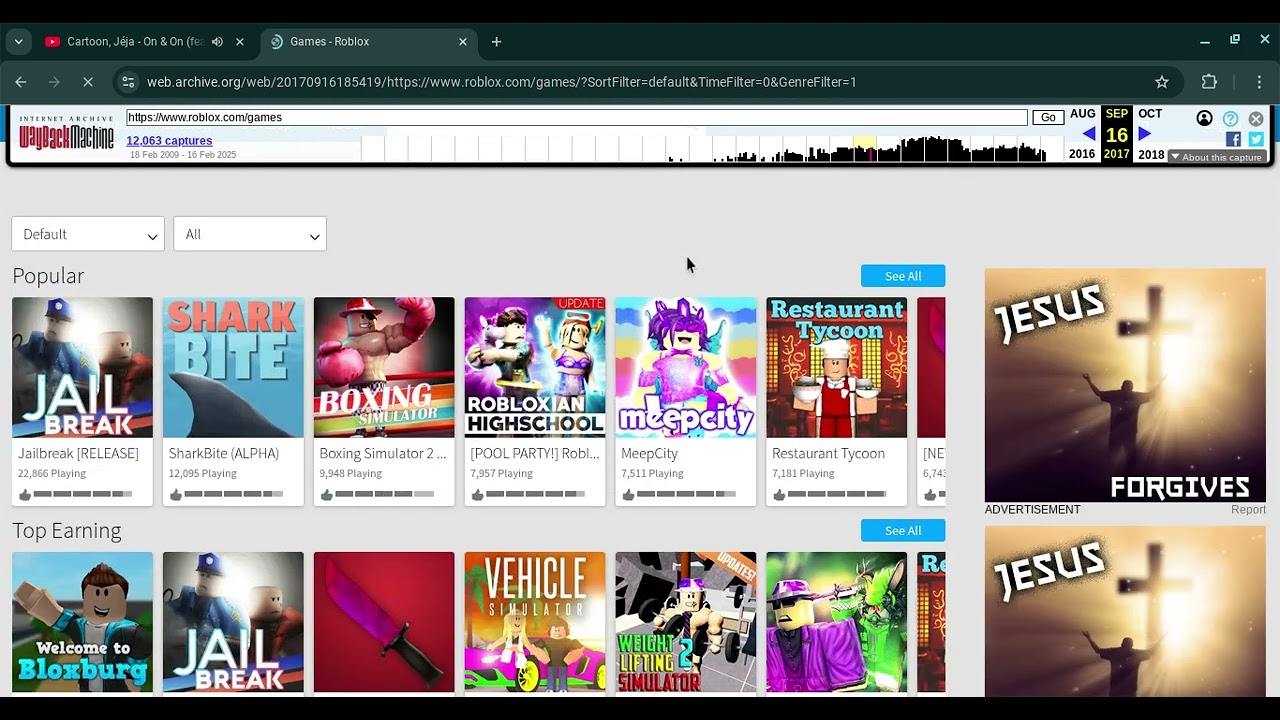Open the All time filter dropdown
Viewport: 1280px width, 720px height.
click(x=250, y=234)
